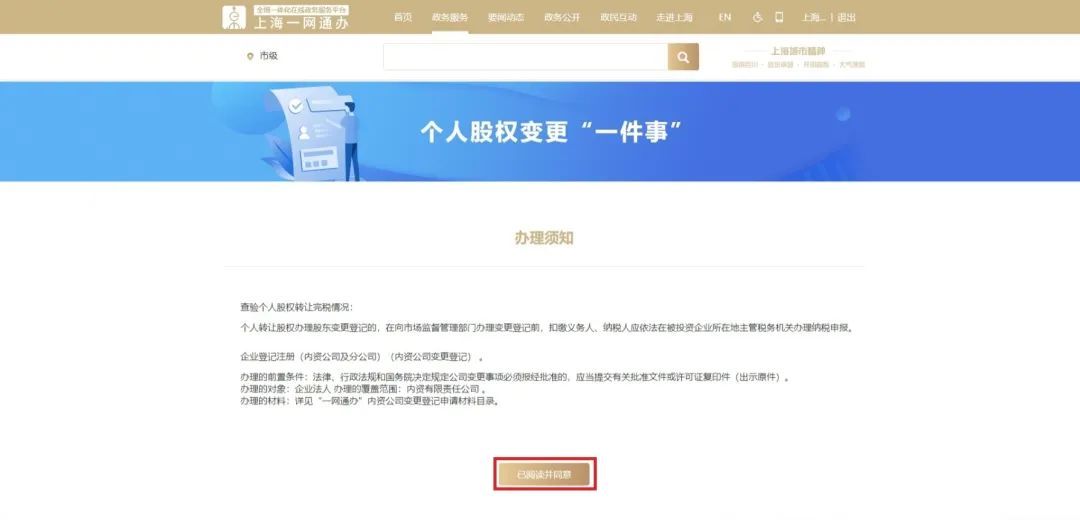This screenshot has width=1080, height=520.
Task: Open the 要闻动态 menu item
Action: point(506,17)
